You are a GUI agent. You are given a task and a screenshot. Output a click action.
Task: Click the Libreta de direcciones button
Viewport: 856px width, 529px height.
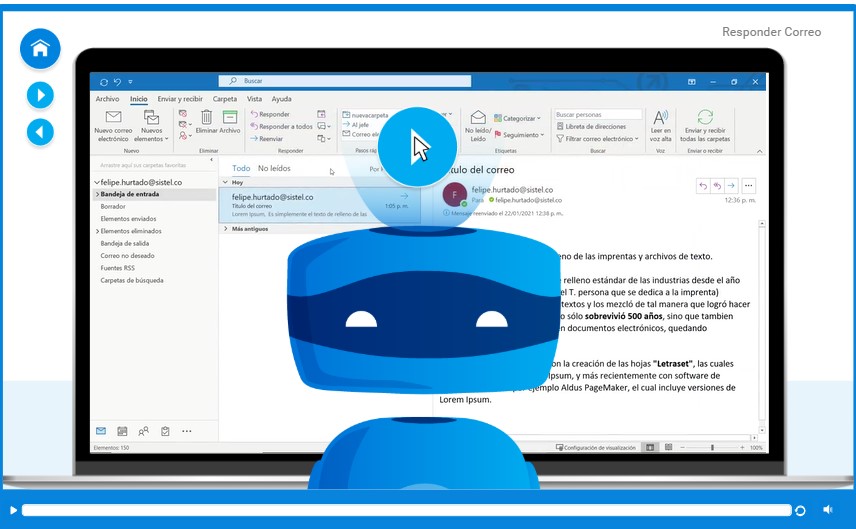(595, 127)
